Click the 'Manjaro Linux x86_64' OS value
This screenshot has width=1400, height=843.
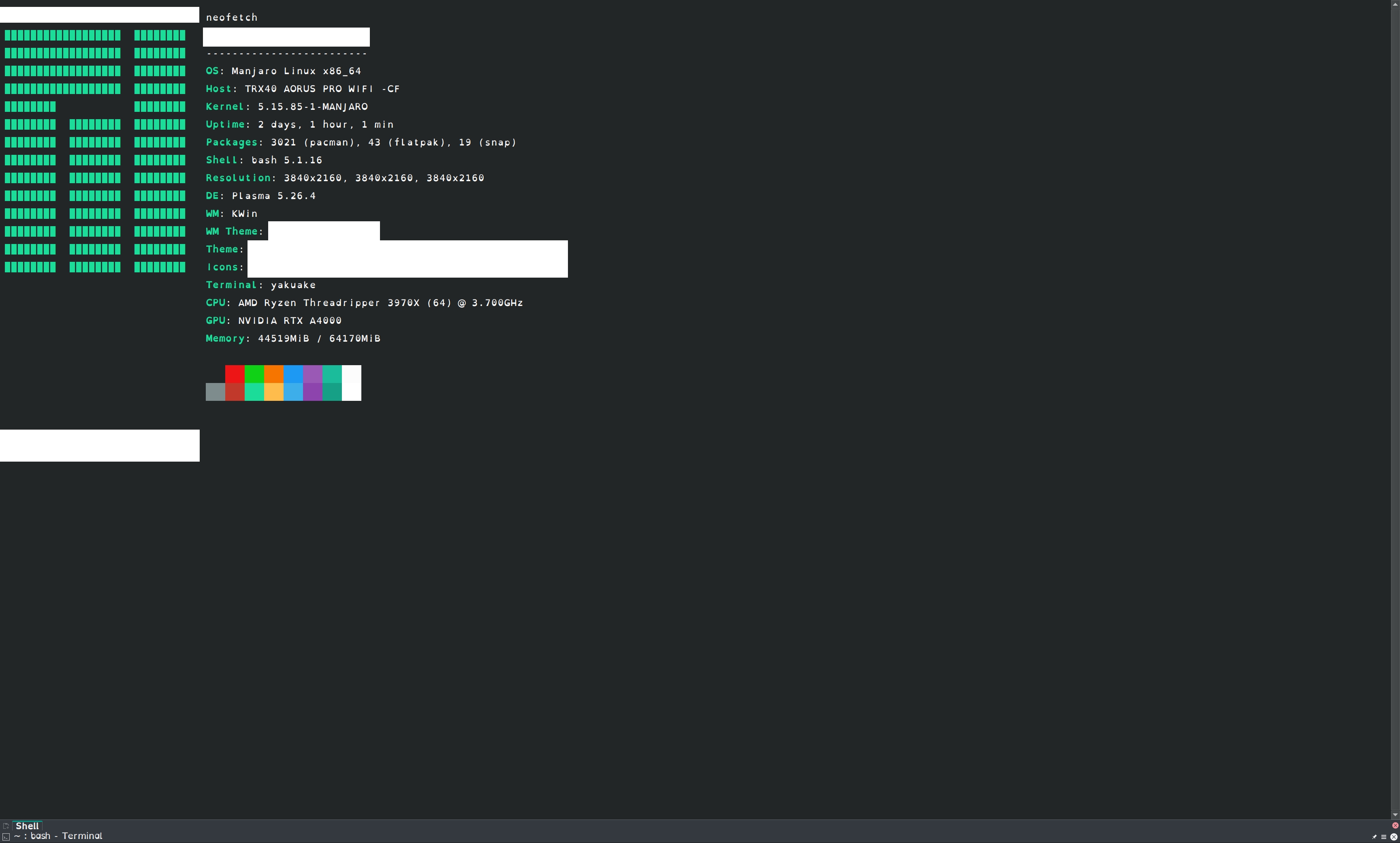click(297, 71)
